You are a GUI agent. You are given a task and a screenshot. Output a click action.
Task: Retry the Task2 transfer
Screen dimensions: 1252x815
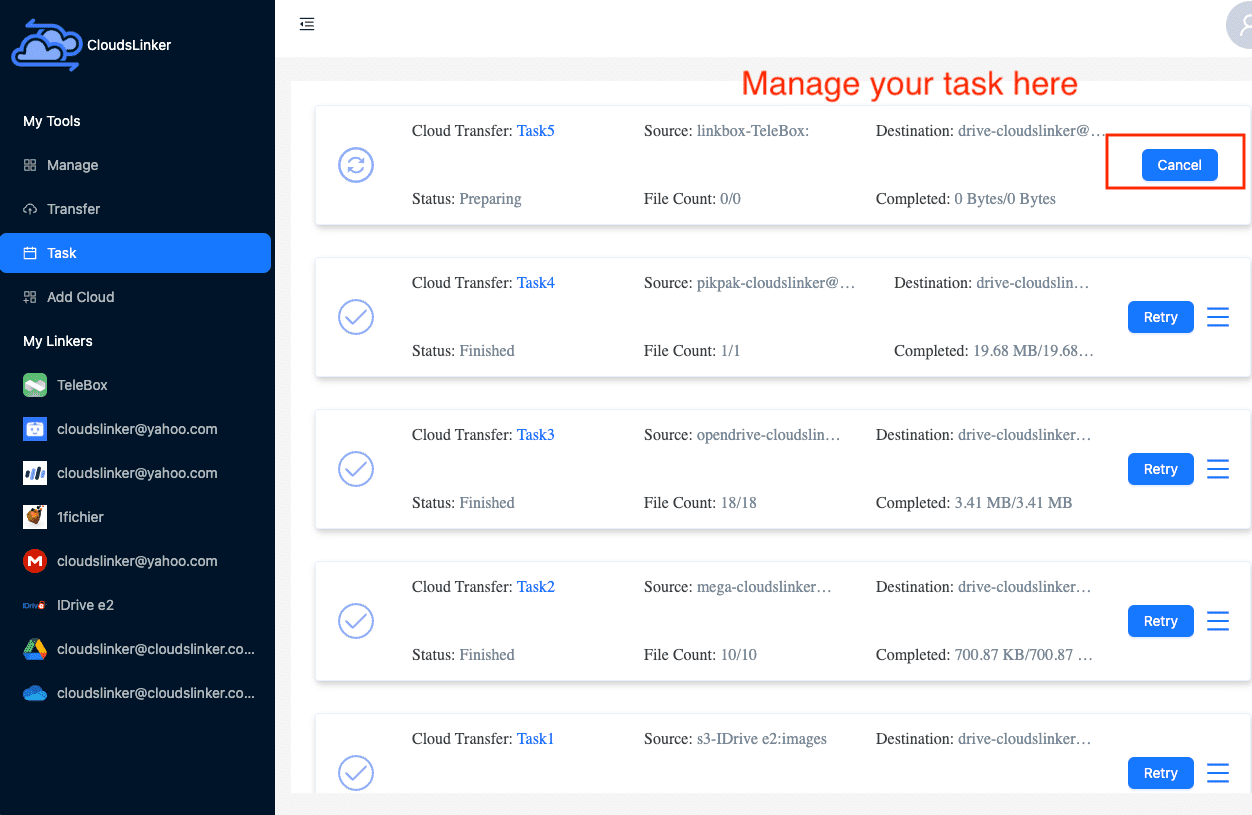(1161, 621)
